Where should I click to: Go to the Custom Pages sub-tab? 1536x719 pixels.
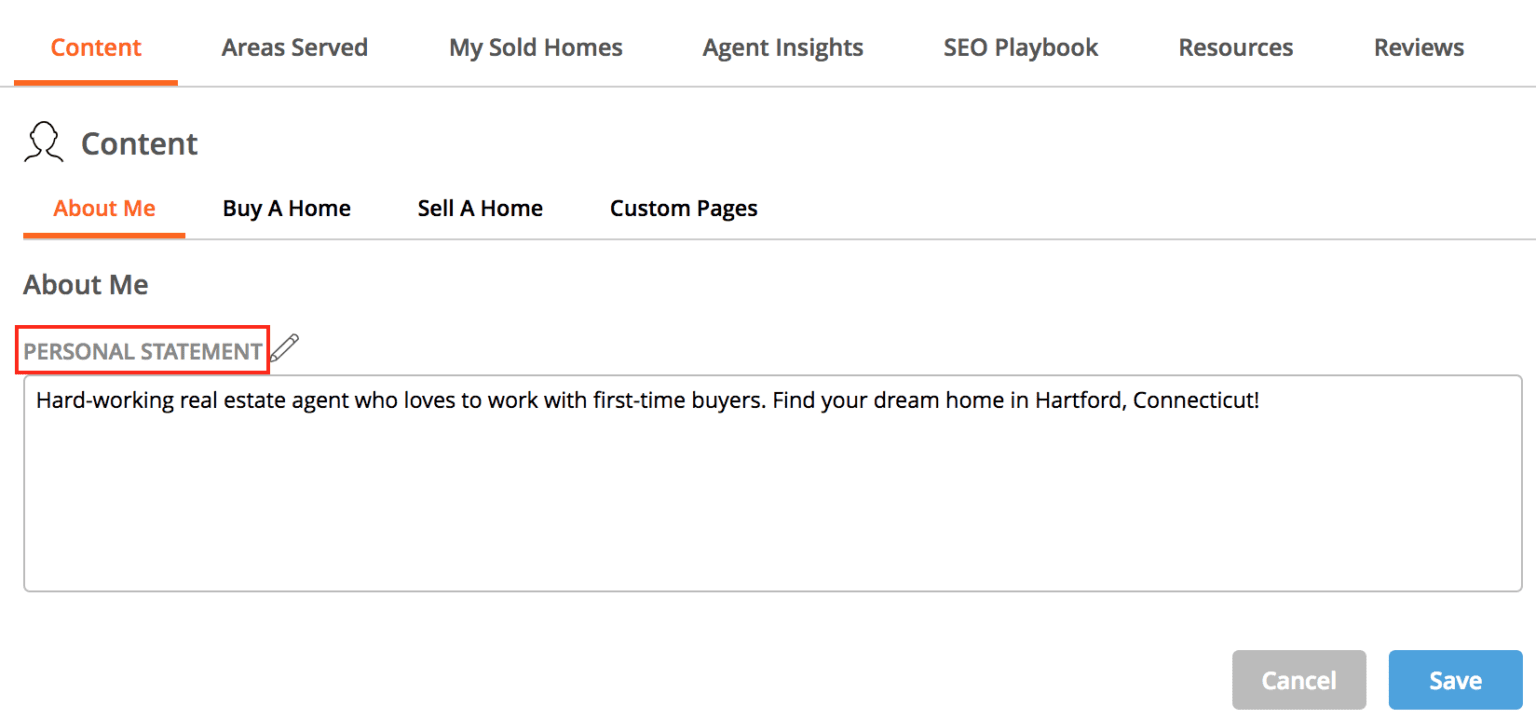tap(684, 208)
